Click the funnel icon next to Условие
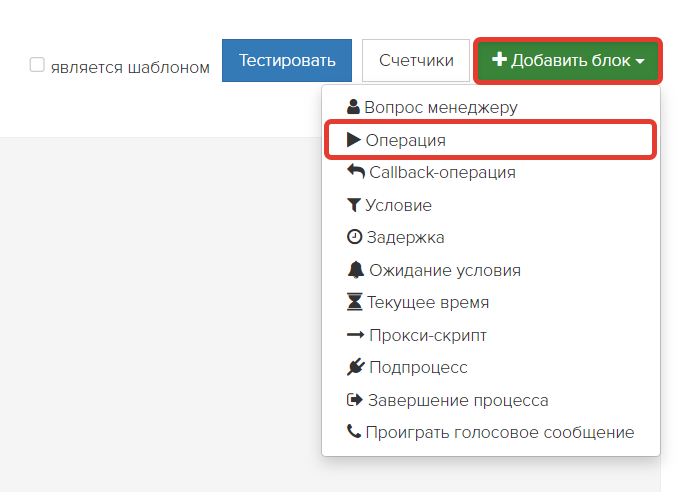Viewport: 690px width, 492px height. coord(353,205)
